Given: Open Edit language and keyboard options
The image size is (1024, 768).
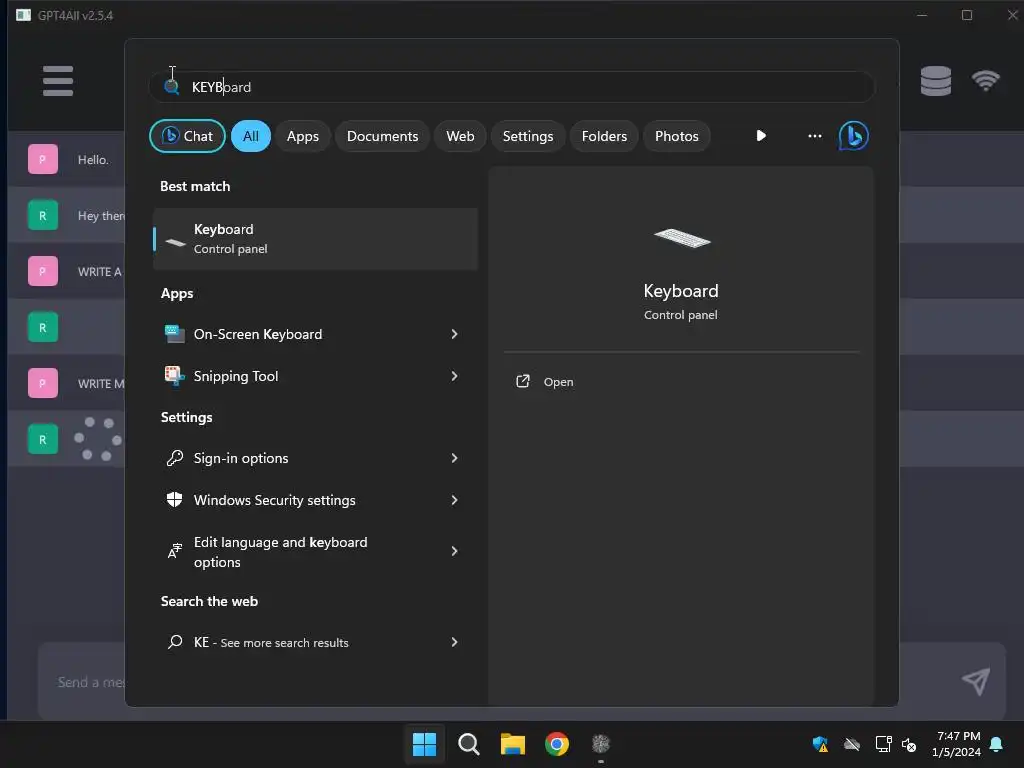Looking at the screenshot, I should click(315, 552).
